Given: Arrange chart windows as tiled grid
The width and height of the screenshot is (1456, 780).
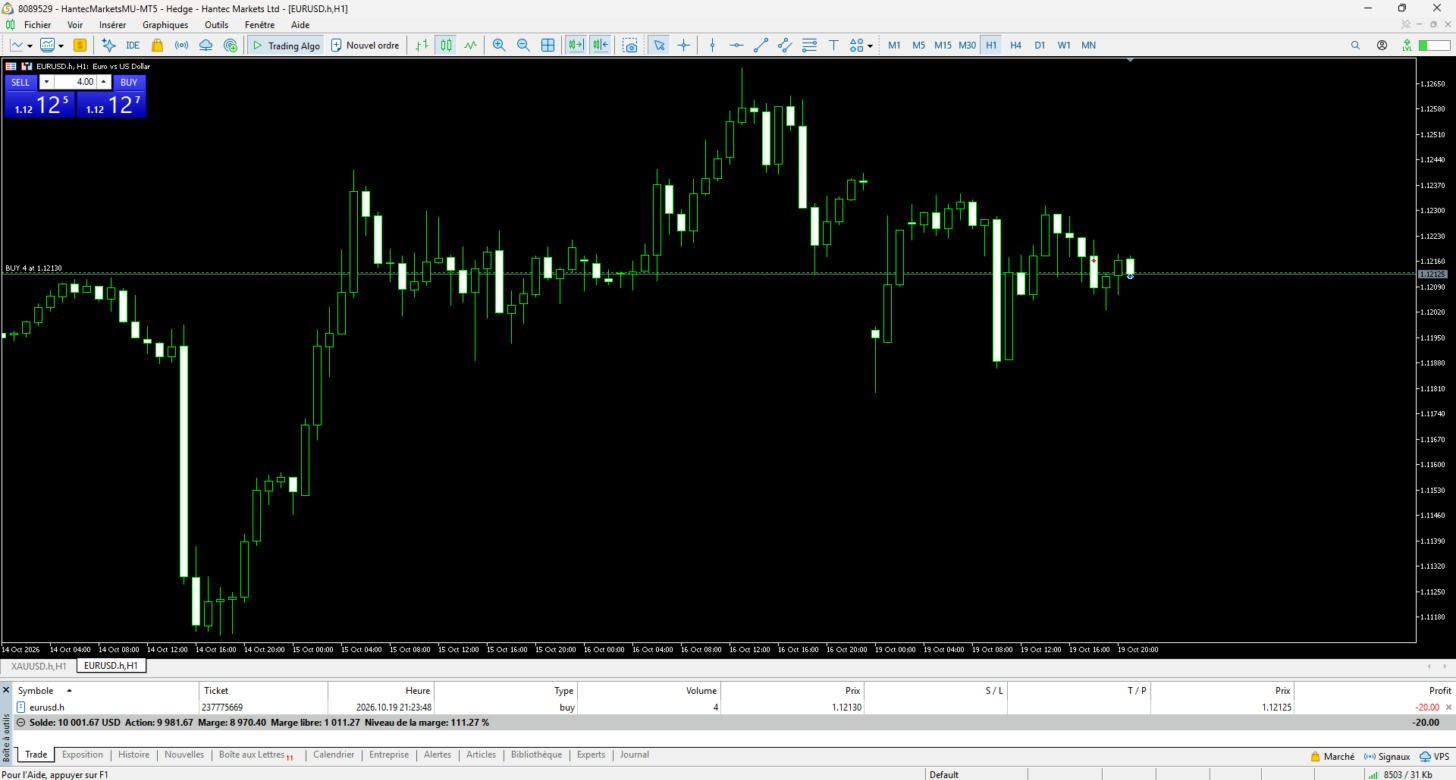Looking at the screenshot, I should click(x=548, y=45).
